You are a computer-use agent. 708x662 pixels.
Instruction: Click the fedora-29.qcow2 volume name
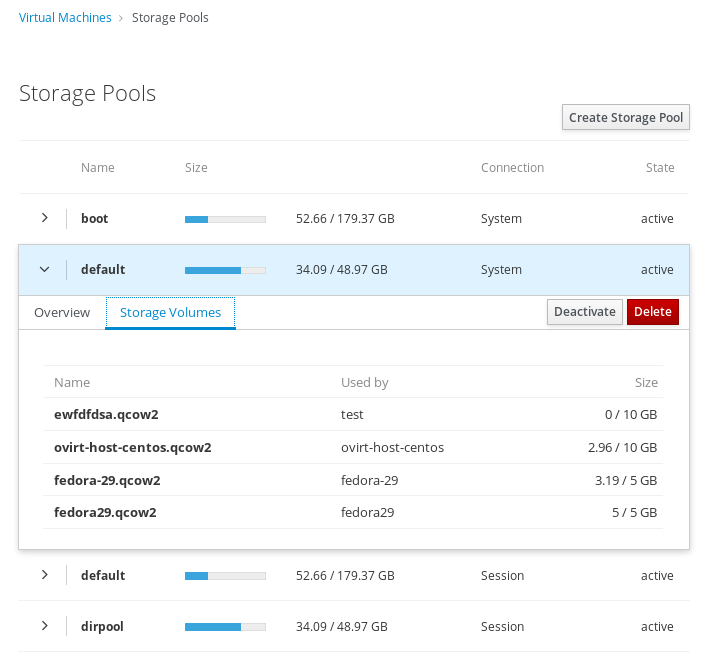[x=107, y=480]
